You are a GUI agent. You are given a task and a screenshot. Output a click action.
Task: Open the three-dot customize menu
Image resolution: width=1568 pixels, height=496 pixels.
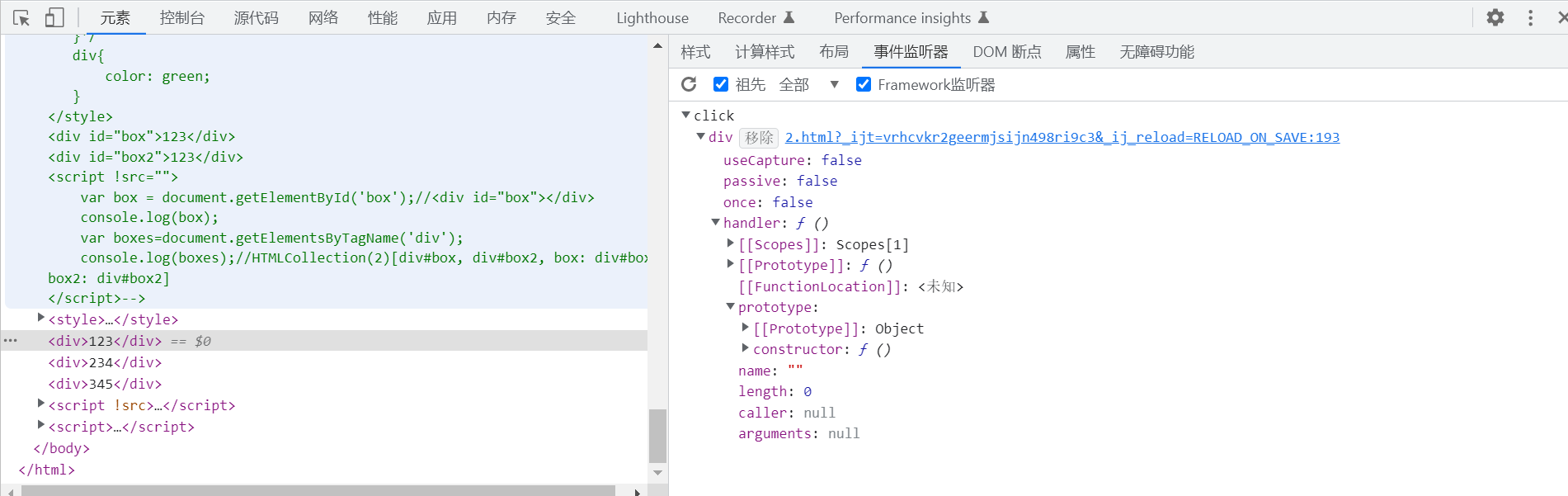pos(1531,17)
